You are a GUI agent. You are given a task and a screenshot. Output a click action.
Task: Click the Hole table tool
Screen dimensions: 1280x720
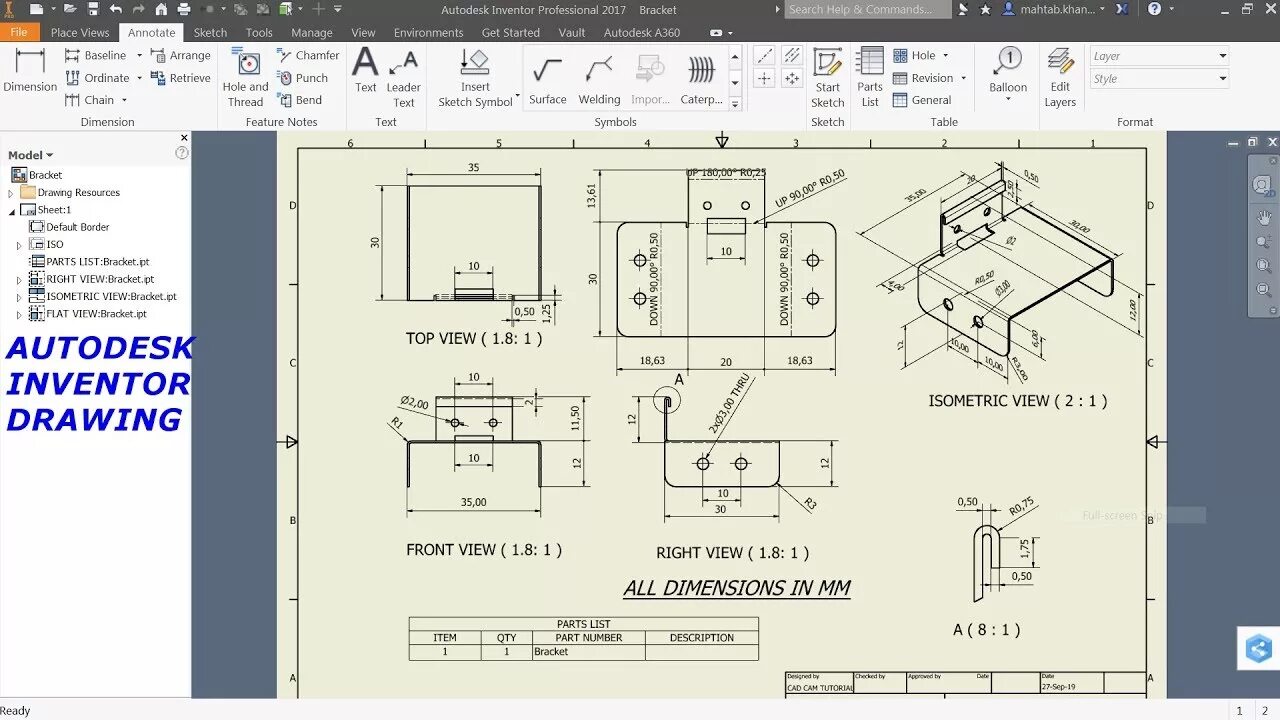[914, 55]
